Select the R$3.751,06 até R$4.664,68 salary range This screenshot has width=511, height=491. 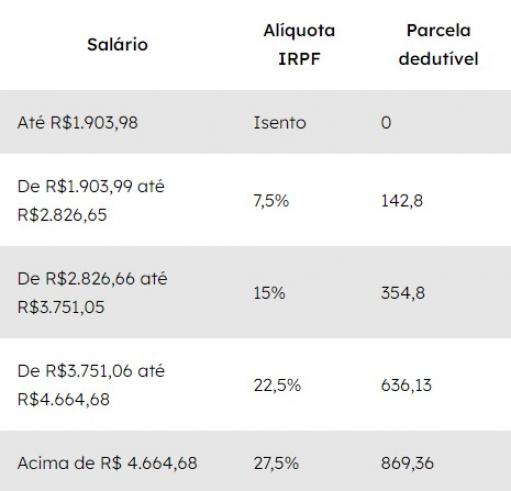[x=91, y=385]
